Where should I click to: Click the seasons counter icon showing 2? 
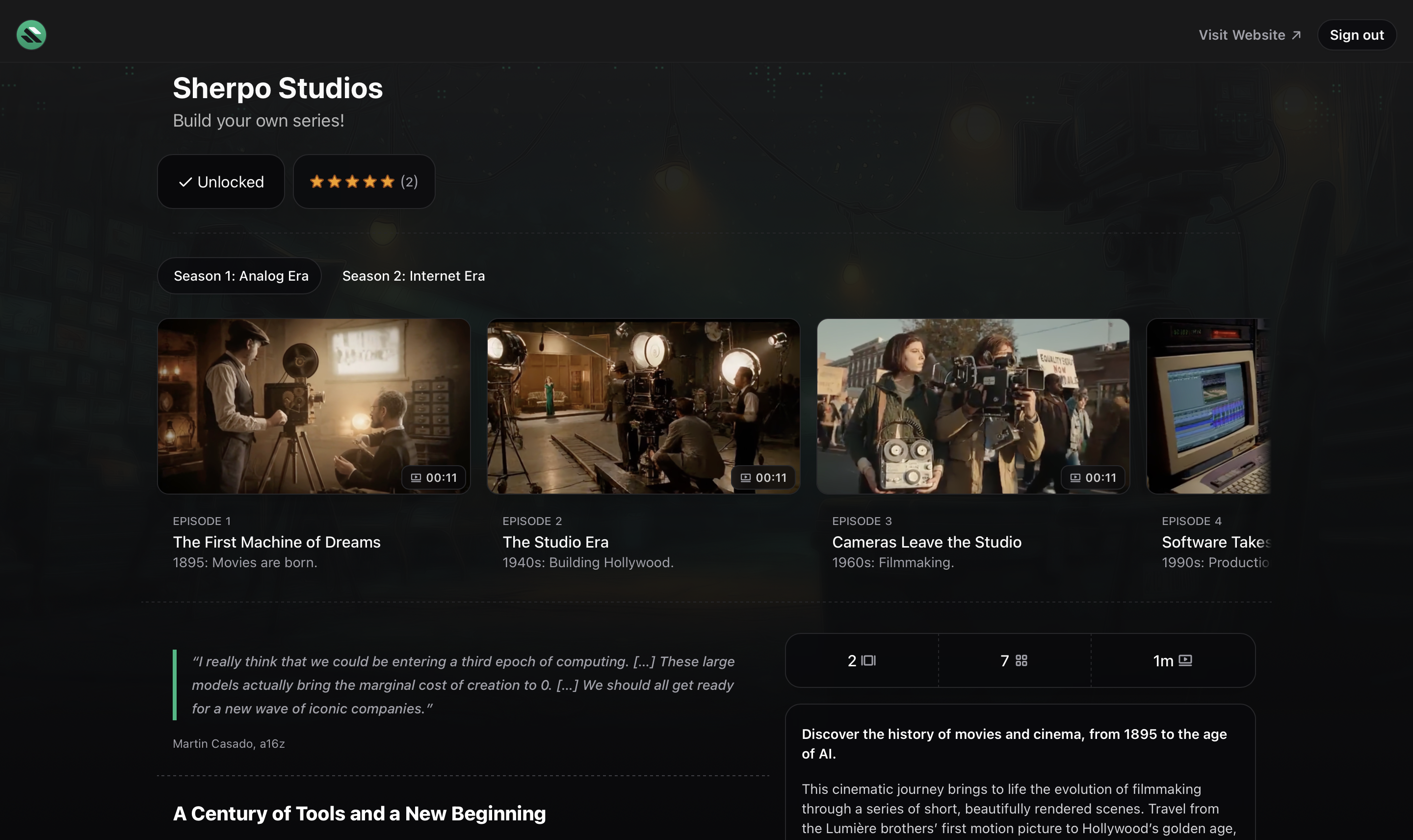(868, 660)
